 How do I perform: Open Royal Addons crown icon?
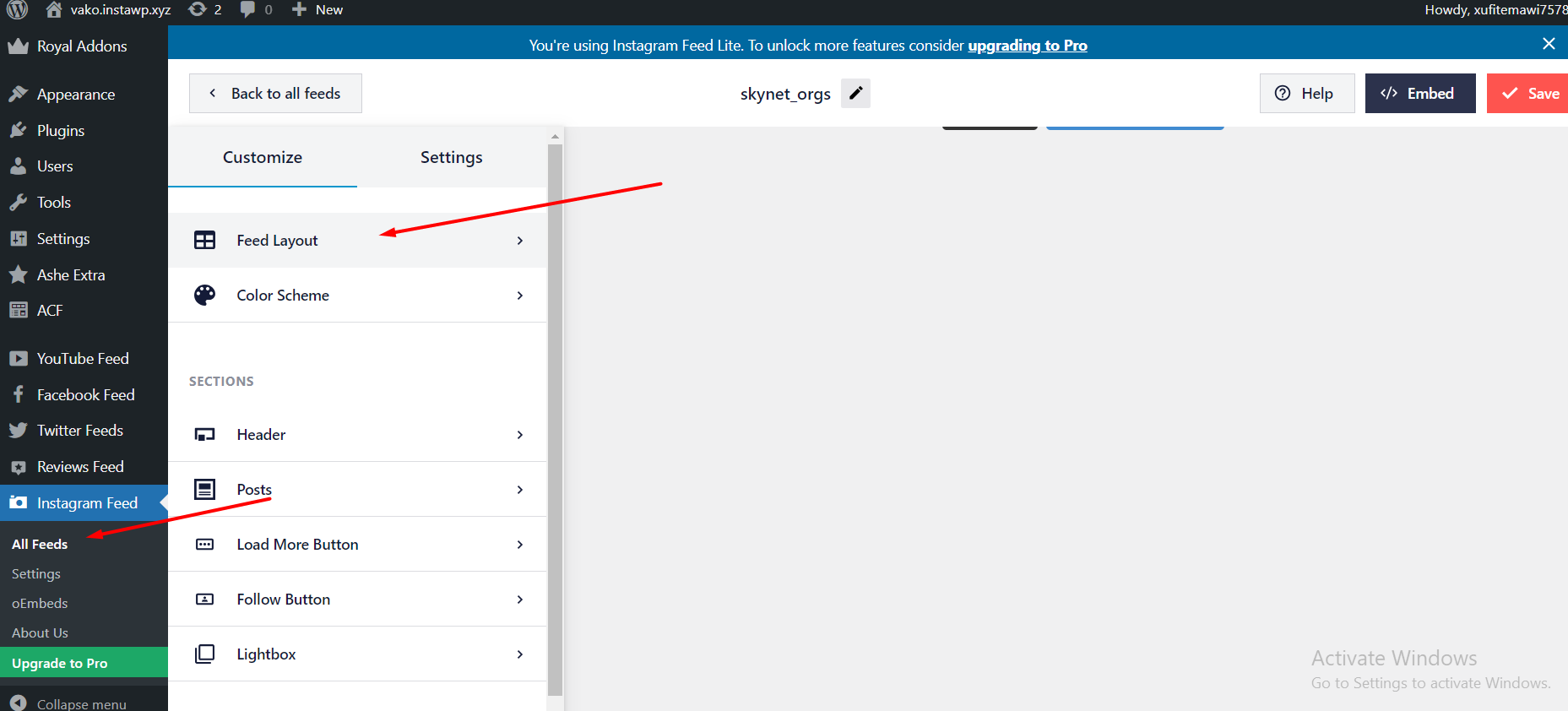(18, 46)
